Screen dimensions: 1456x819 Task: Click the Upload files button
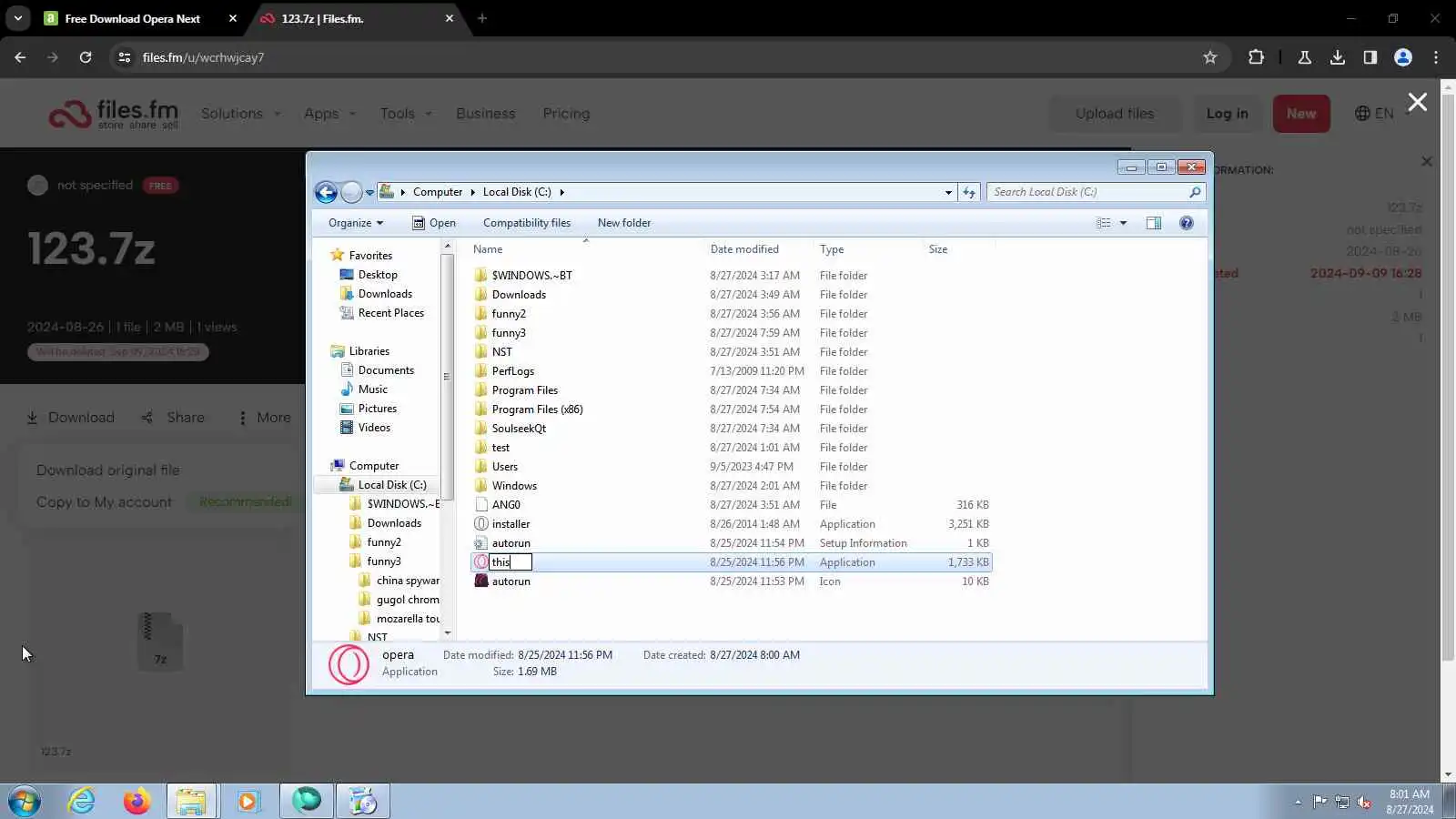click(1115, 114)
